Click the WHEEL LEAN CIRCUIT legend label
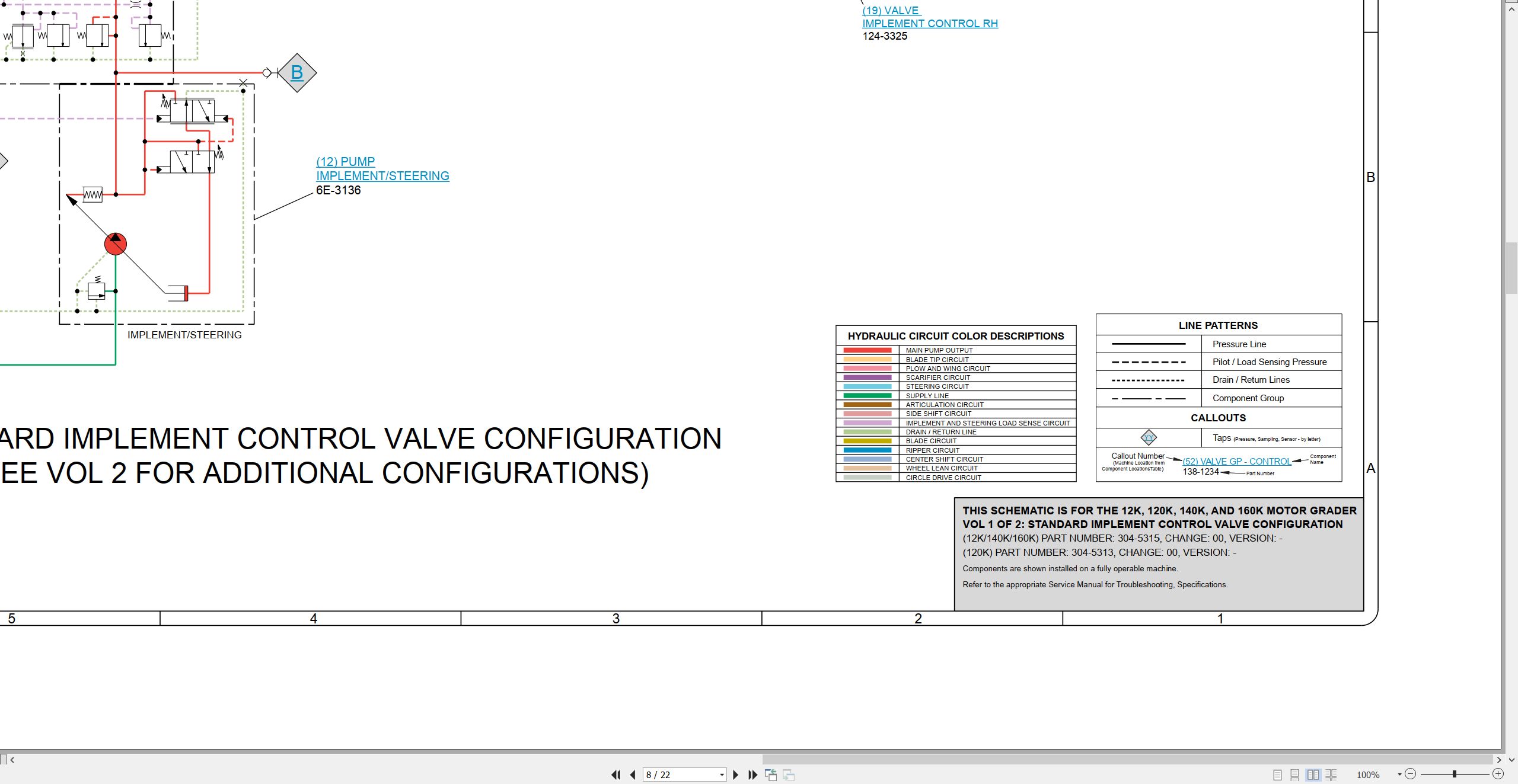 coord(942,468)
